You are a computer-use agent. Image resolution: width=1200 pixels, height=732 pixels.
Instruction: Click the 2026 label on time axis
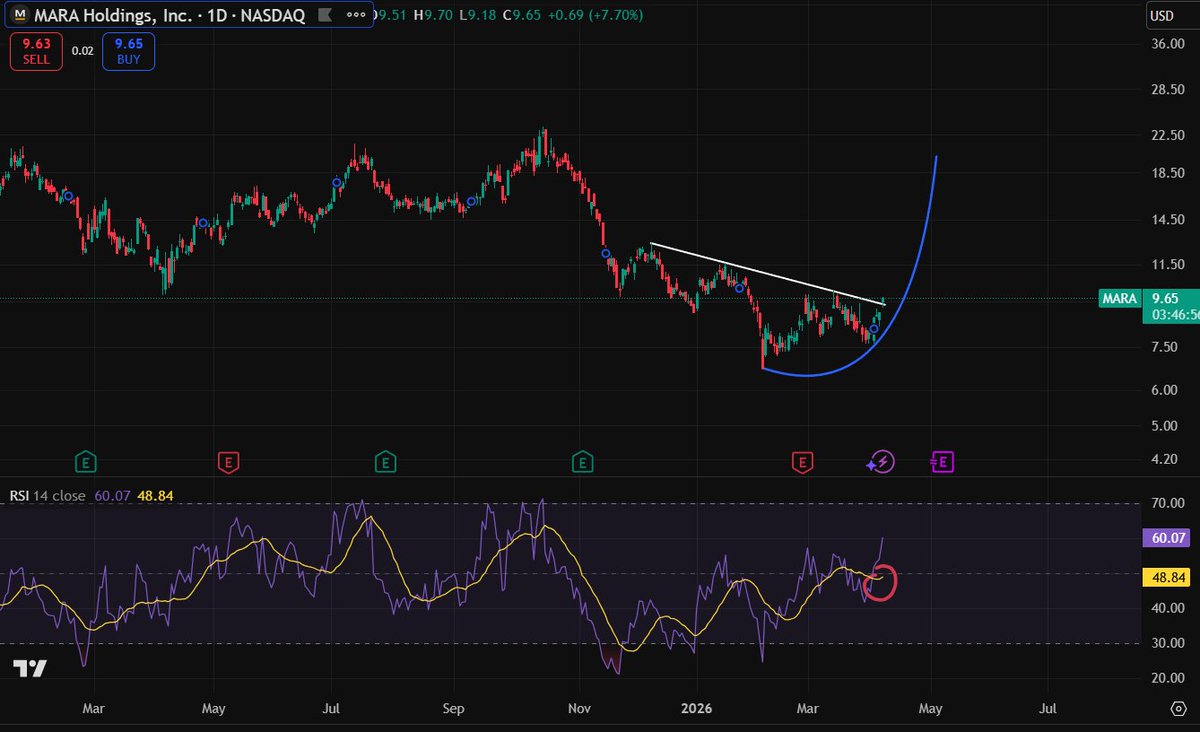coord(695,709)
